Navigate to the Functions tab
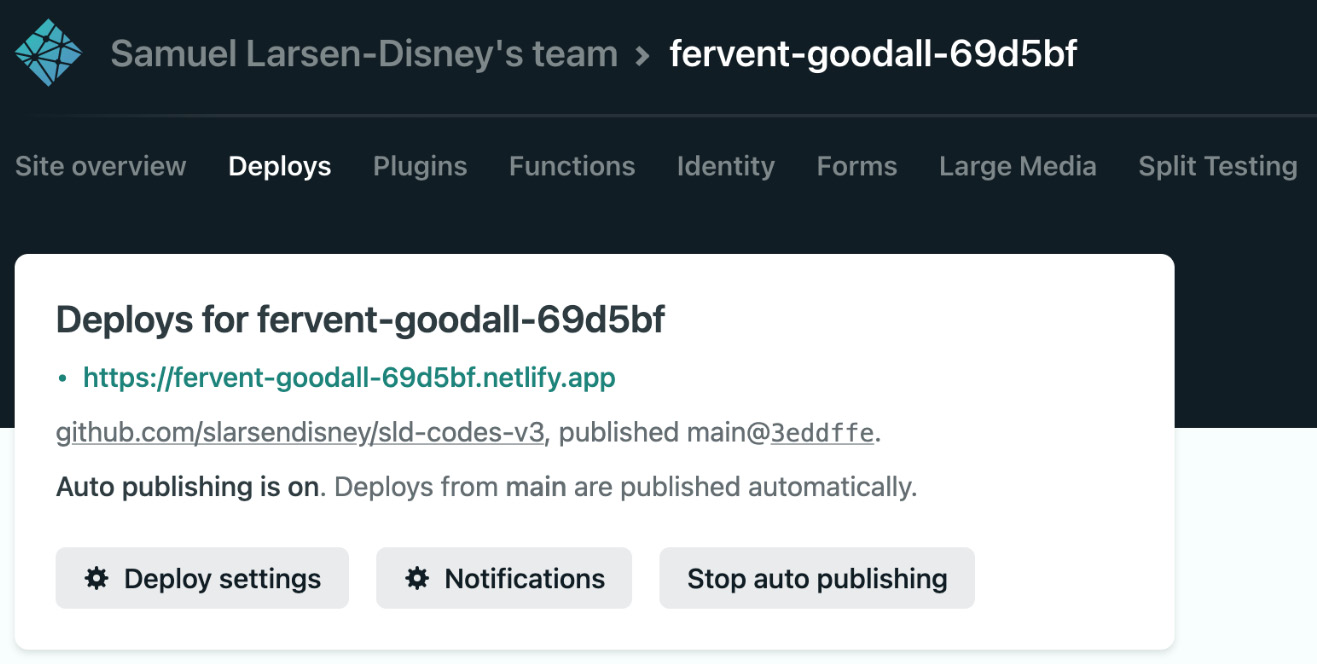This screenshot has height=664, width=1317. (572, 166)
